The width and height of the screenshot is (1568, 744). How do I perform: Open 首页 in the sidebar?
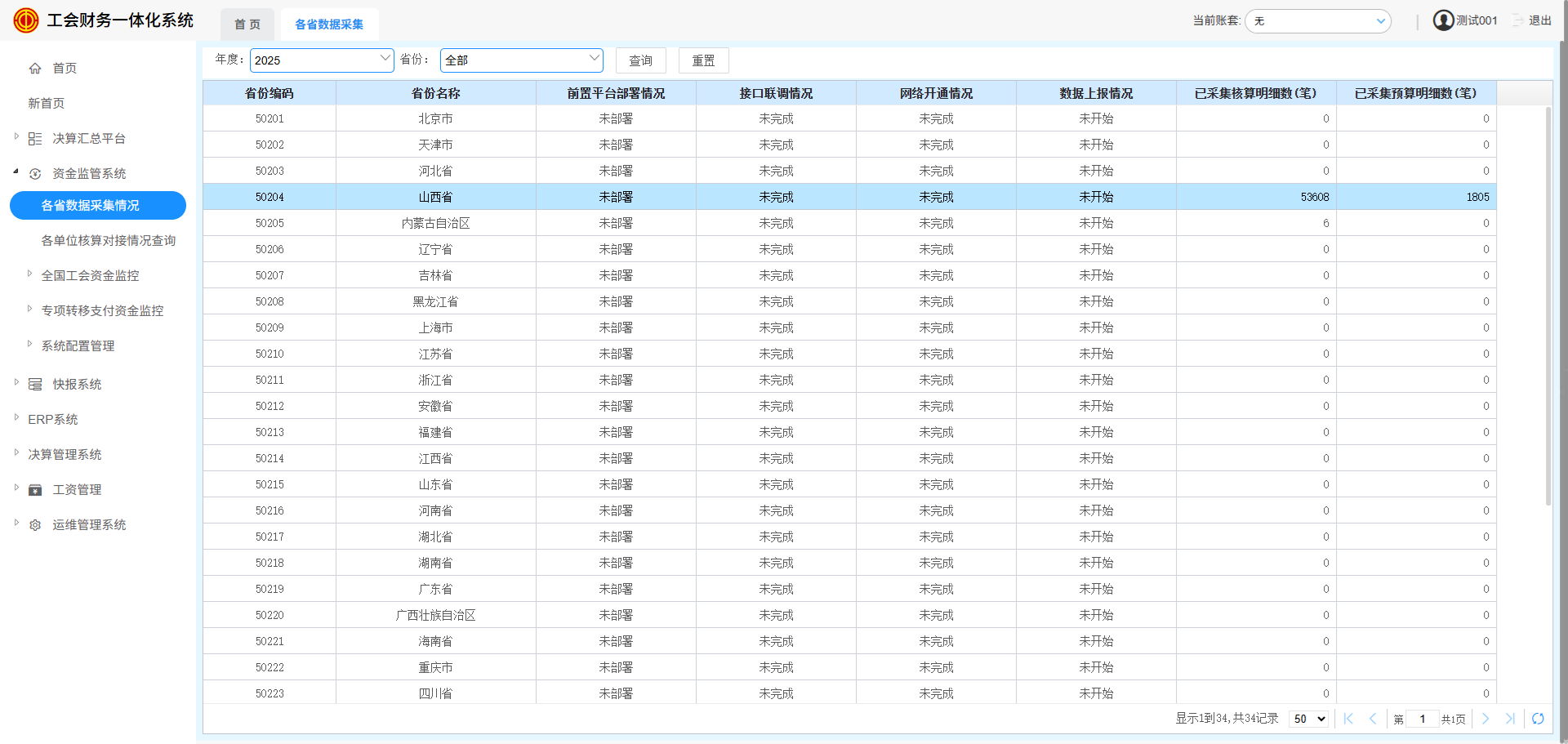(x=65, y=69)
